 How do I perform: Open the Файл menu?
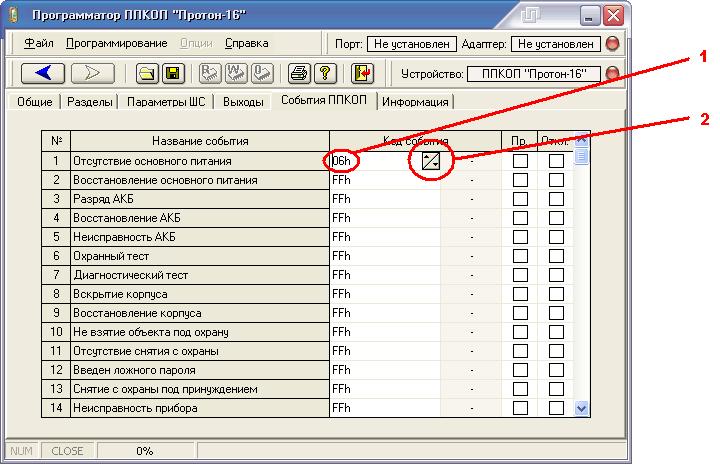click(x=39, y=43)
